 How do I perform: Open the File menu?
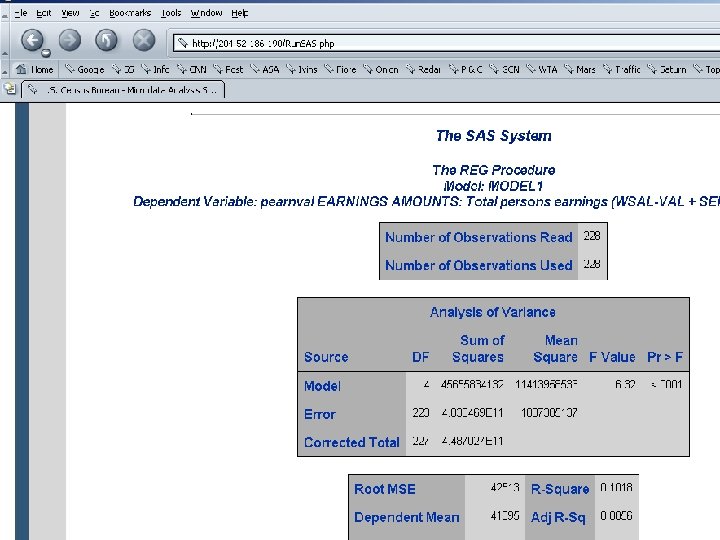pos(21,13)
